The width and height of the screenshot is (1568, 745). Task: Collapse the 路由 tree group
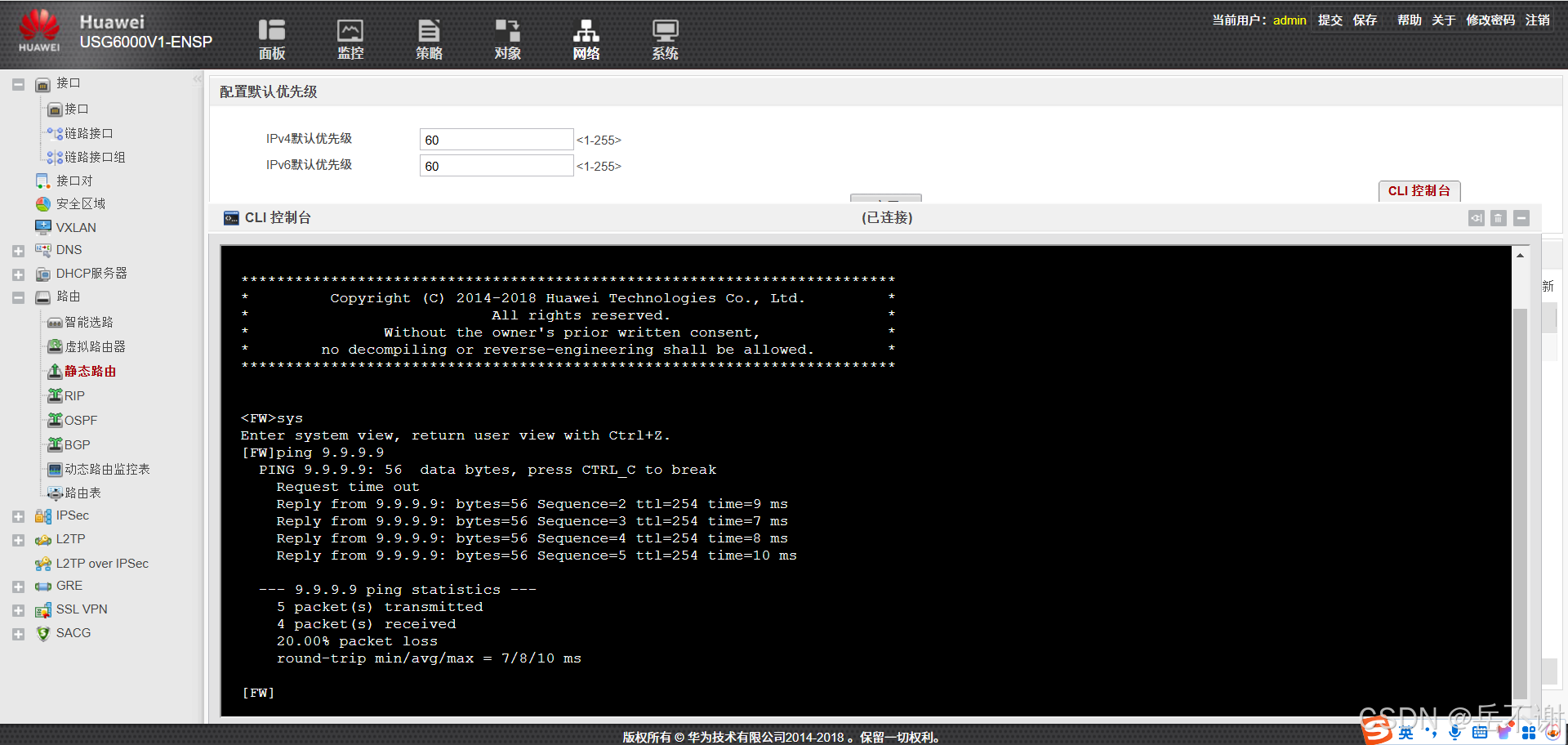[x=18, y=297]
